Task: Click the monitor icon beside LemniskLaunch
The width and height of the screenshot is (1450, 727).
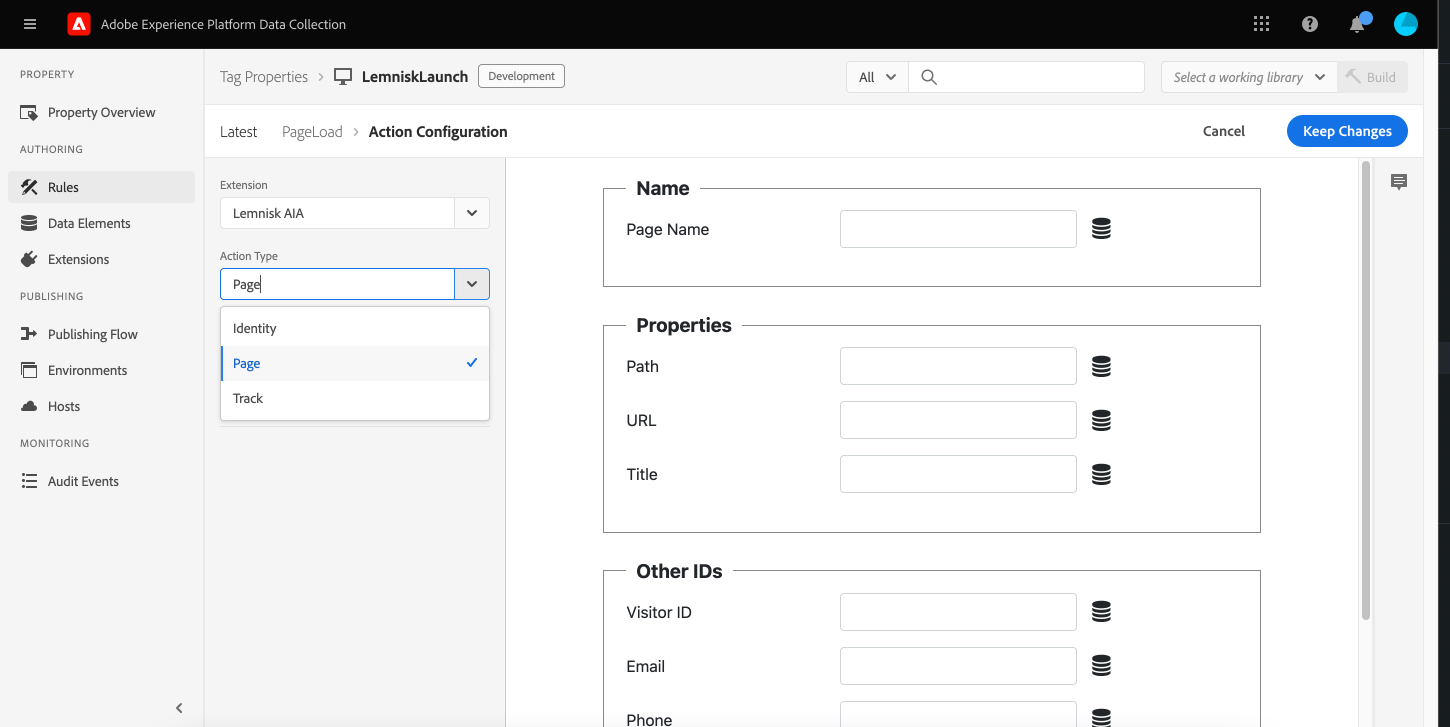Action: click(343, 76)
